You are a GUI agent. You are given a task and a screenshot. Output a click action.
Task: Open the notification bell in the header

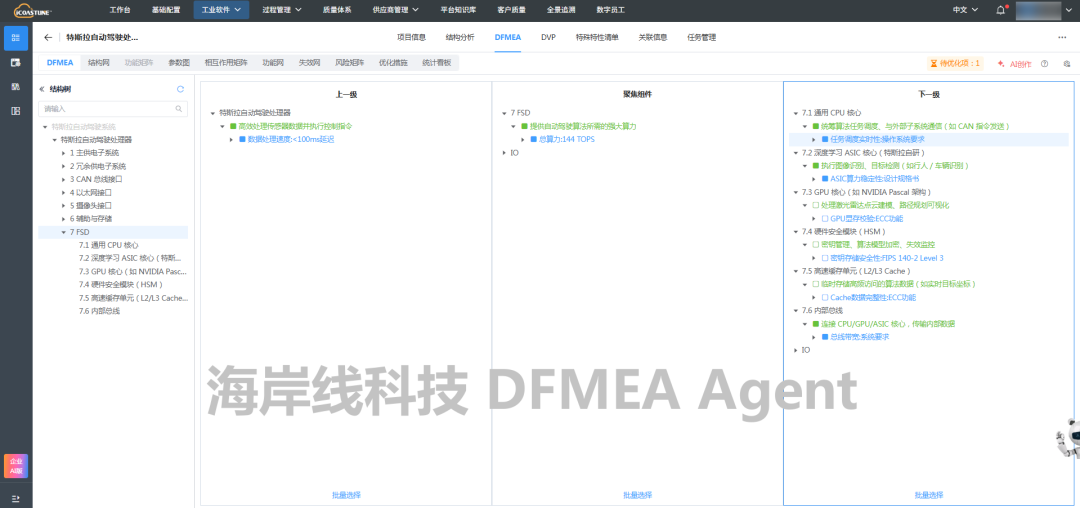pyautogui.click(x=1000, y=10)
